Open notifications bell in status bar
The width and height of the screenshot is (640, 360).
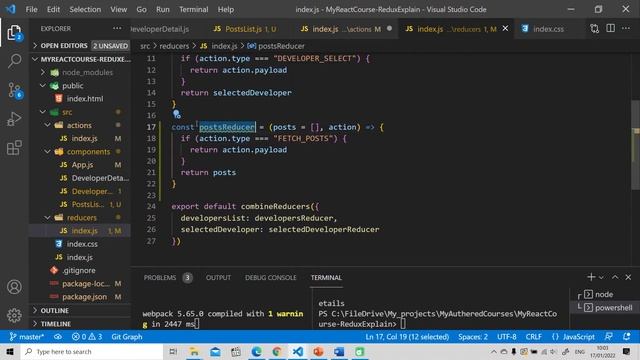coord(627,337)
